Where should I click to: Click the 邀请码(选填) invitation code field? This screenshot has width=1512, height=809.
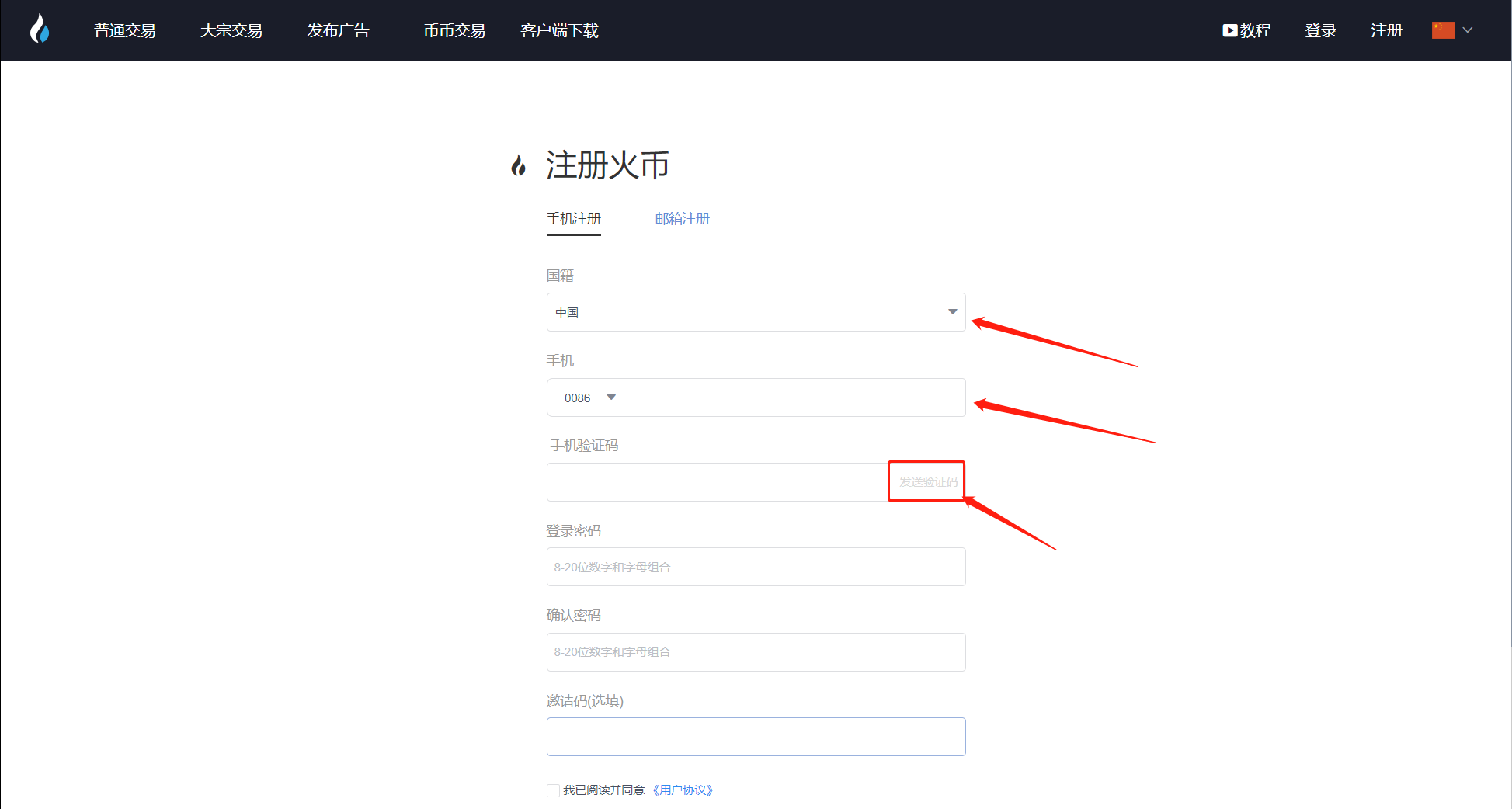[x=756, y=737]
